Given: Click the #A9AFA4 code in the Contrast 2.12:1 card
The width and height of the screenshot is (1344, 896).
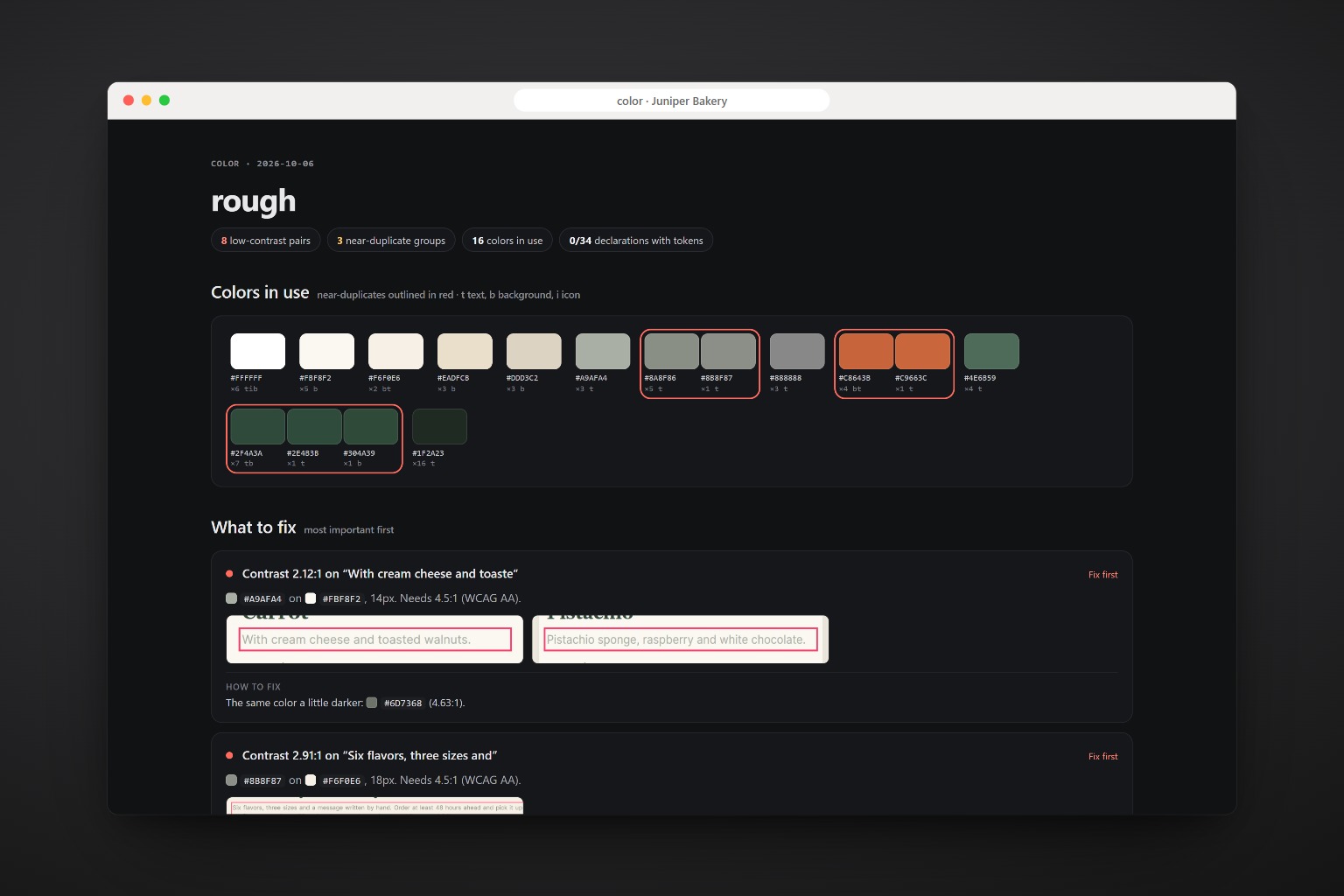Looking at the screenshot, I should pyautogui.click(x=262, y=598).
